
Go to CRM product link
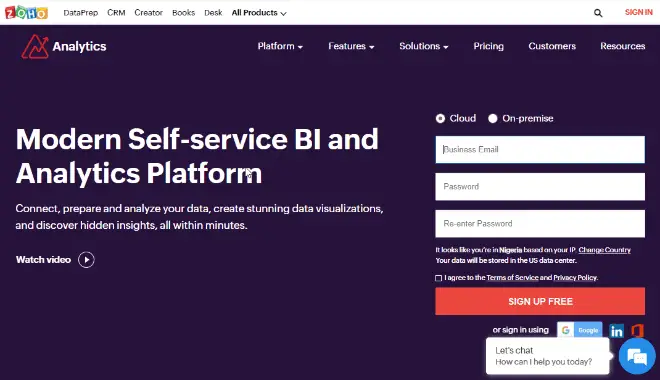(116, 13)
